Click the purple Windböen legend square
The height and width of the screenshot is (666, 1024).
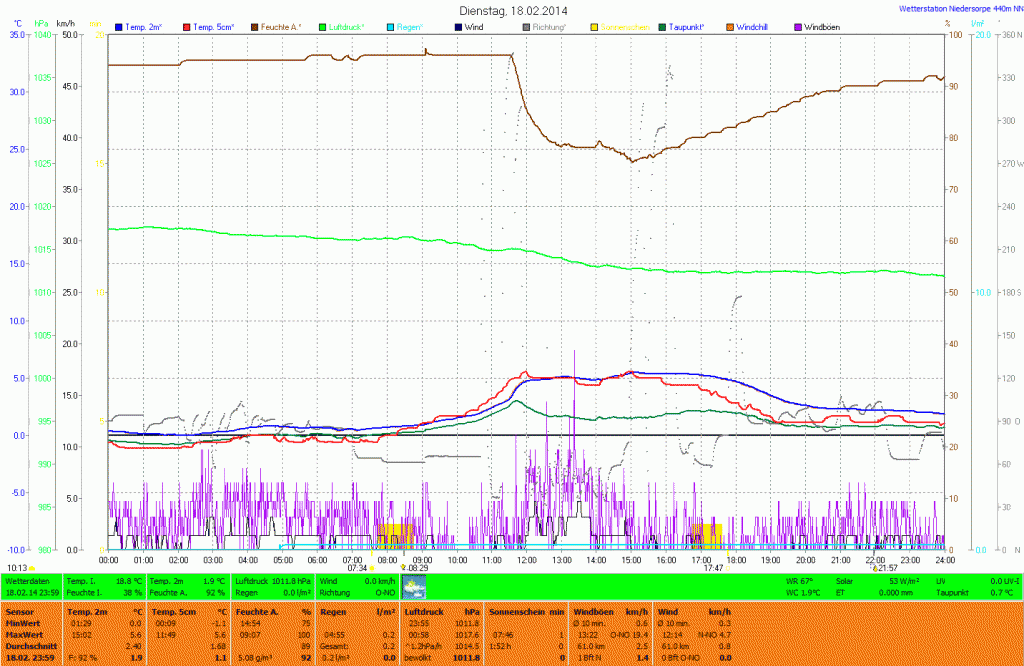[x=797, y=26]
